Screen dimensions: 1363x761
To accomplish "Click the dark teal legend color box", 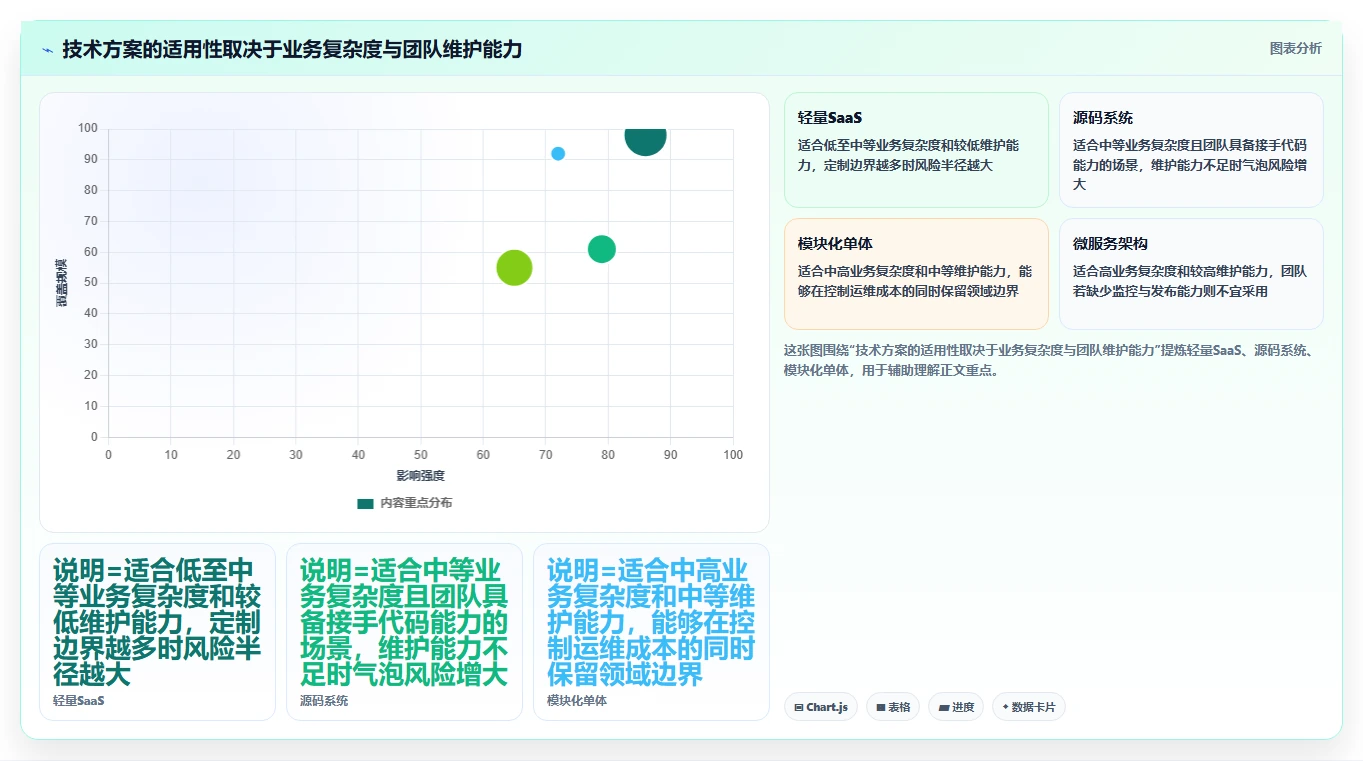I will click(x=365, y=503).
